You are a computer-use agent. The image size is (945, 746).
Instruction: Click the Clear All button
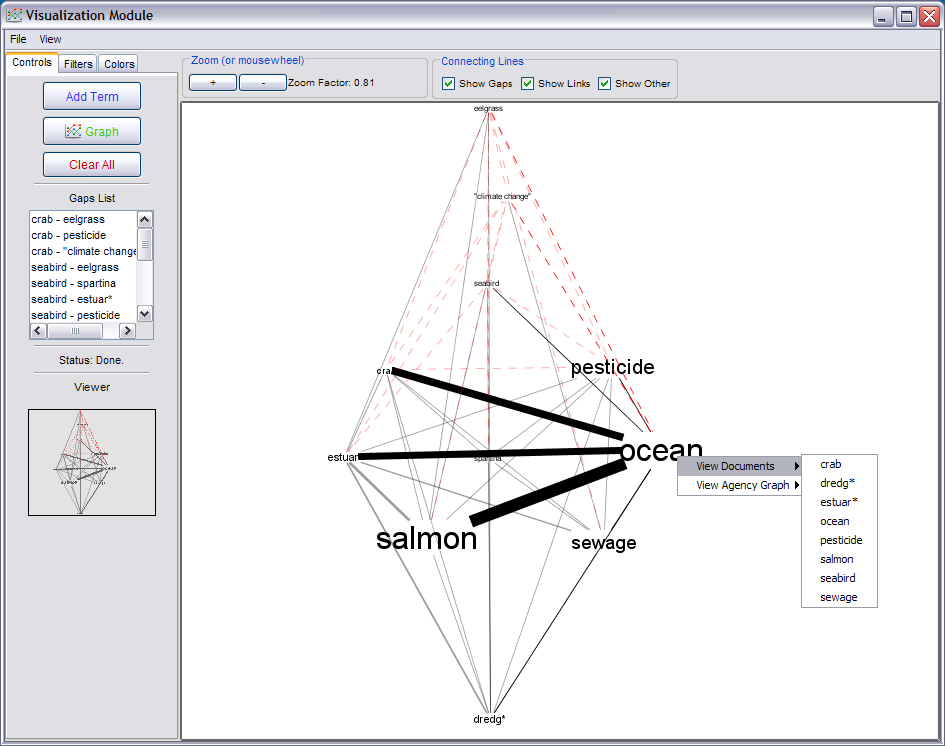(x=92, y=165)
